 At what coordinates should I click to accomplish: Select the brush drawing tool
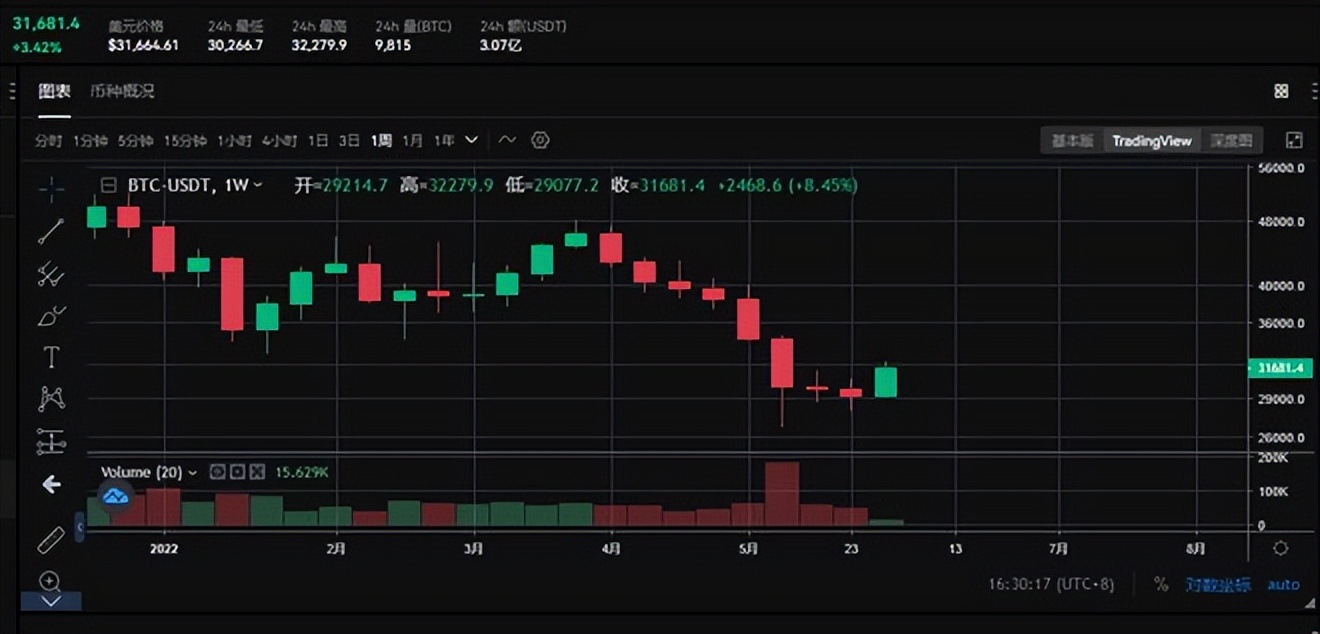[51, 315]
